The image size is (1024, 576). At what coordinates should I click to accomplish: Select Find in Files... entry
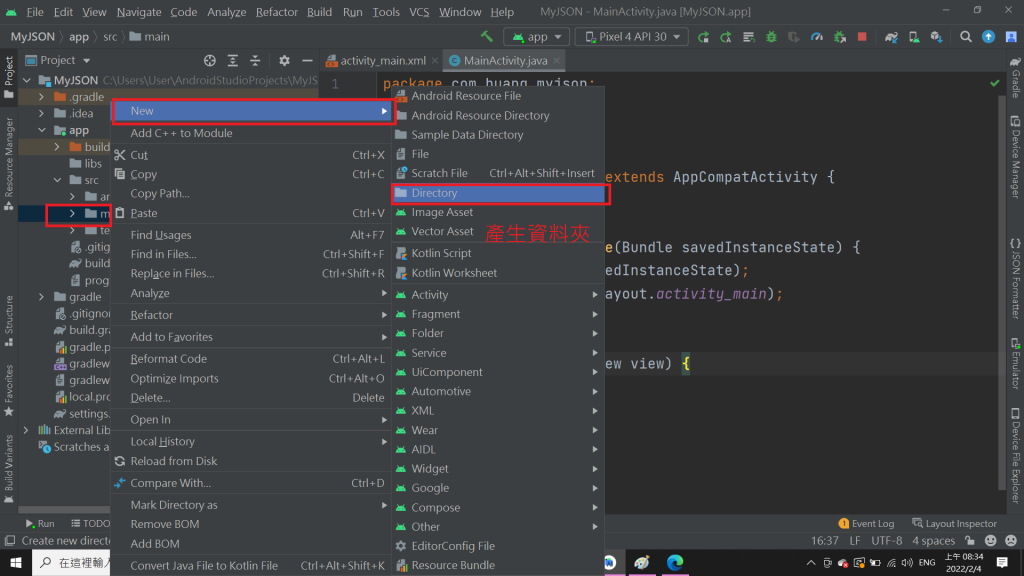point(252,254)
